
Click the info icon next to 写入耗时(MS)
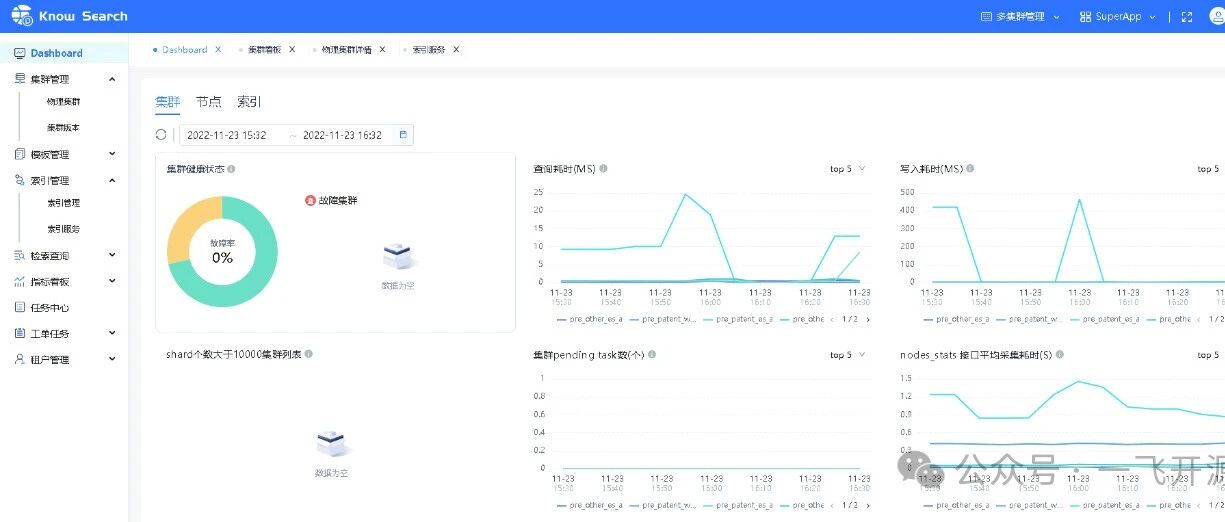pyautogui.click(x=970, y=169)
